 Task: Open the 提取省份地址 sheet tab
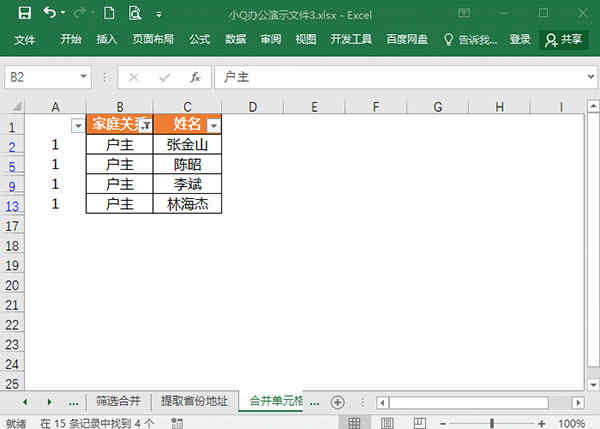[194, 401]
